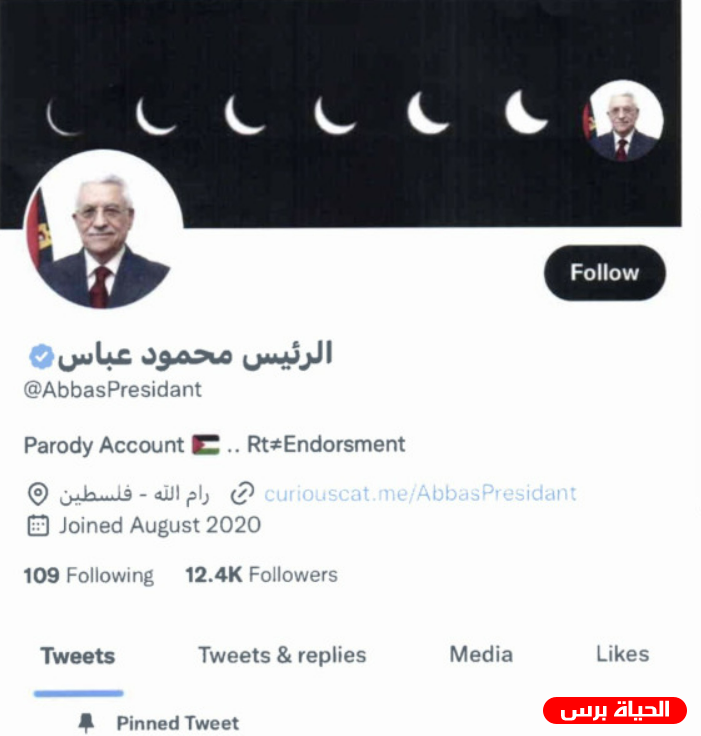Open the large circular profile photo
The width and height of the screenshot is (701, 736).
click(103, 229)
